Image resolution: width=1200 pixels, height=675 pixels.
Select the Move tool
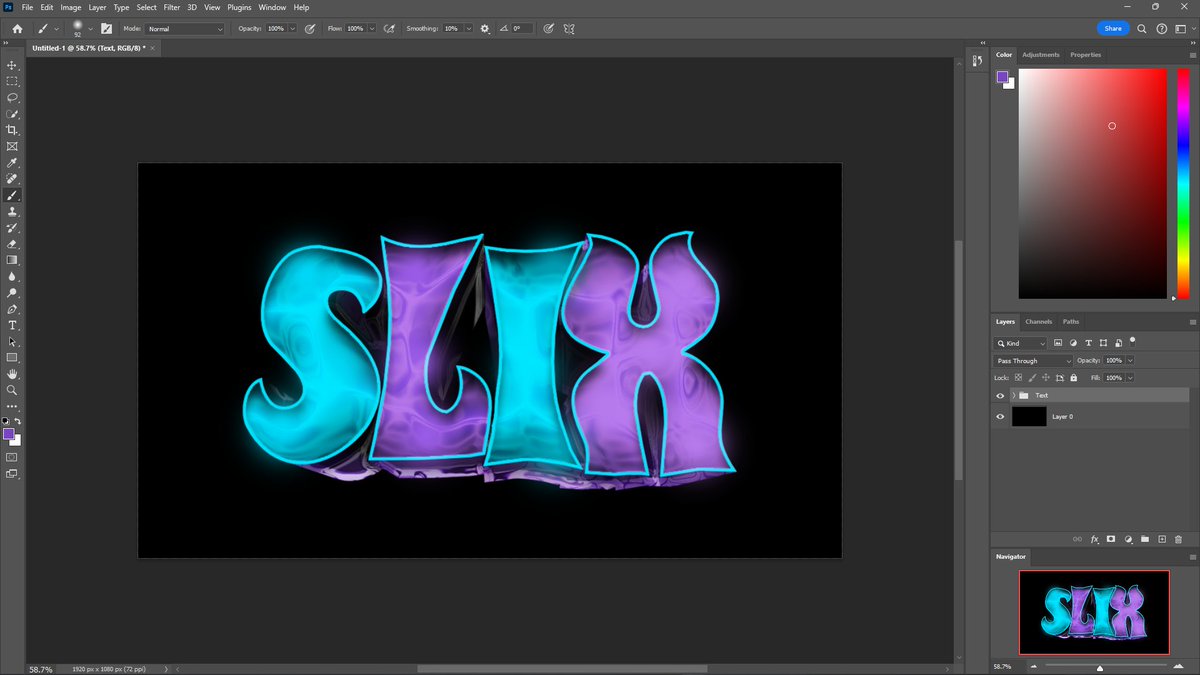[12, 66]
